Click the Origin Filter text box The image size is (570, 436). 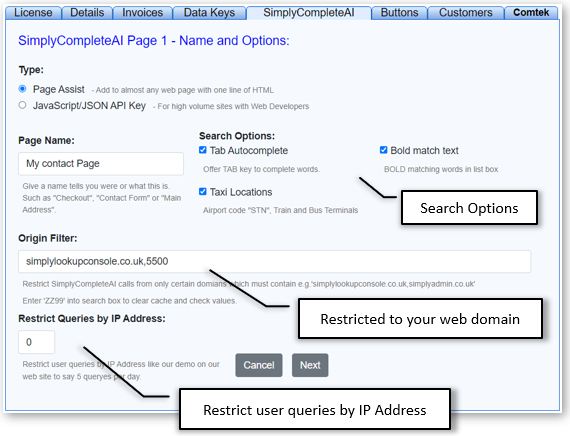click(274, 261)
